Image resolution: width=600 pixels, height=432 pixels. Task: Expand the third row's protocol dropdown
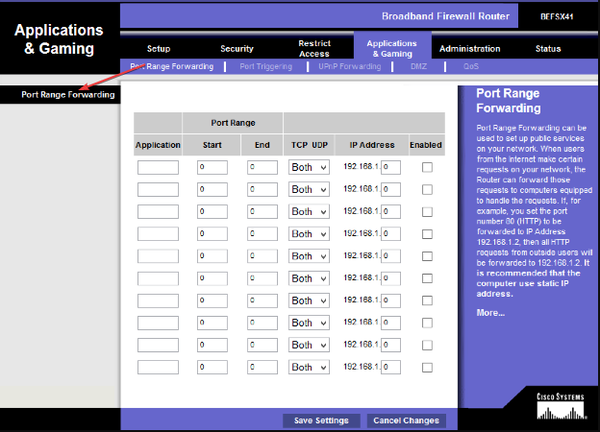309,212
